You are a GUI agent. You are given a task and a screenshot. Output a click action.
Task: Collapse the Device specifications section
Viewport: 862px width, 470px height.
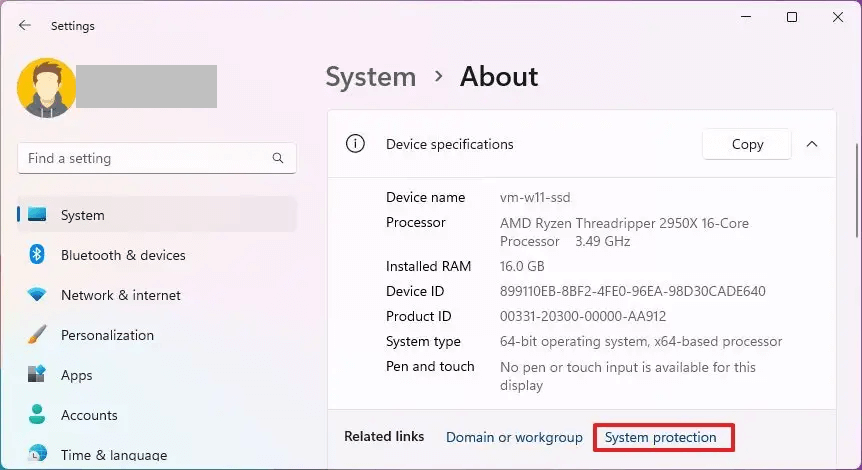[812, 144]
